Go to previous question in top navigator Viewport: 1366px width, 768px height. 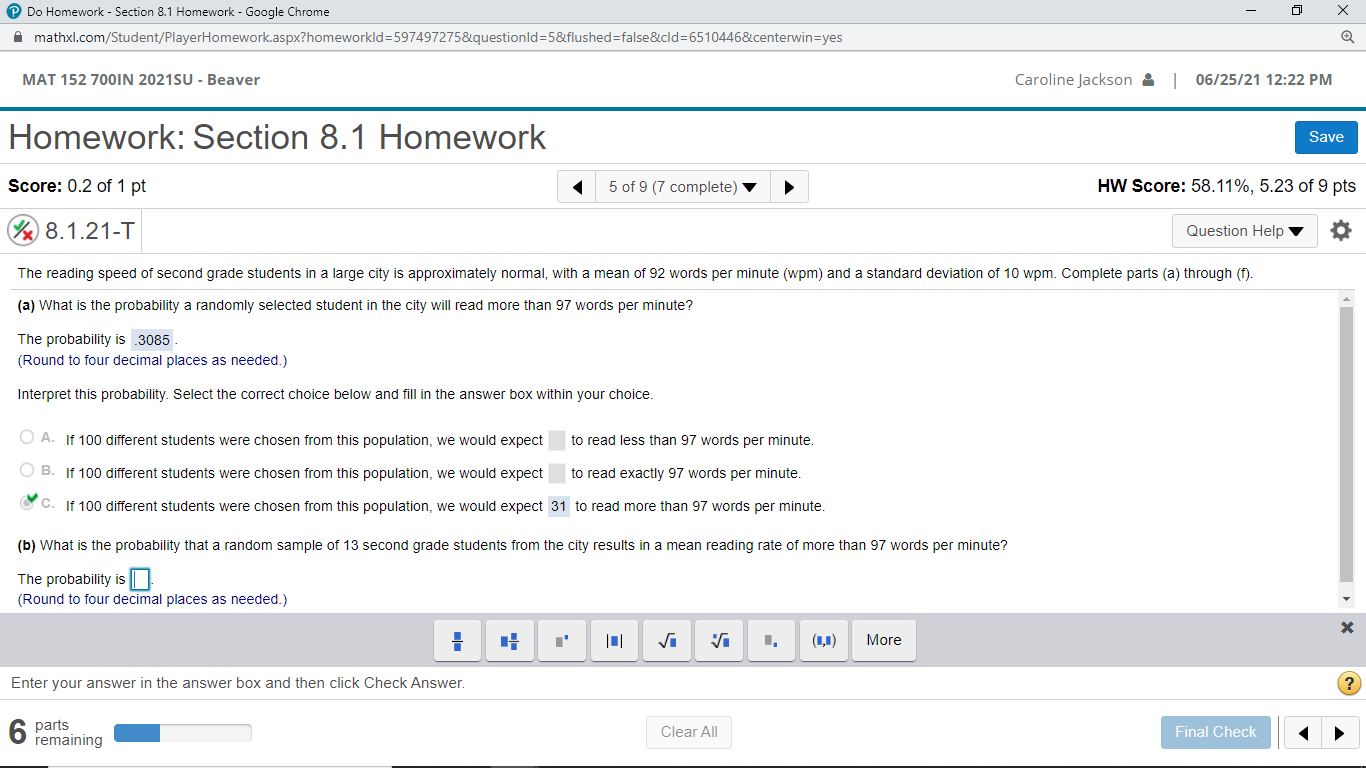click(577, 187)
